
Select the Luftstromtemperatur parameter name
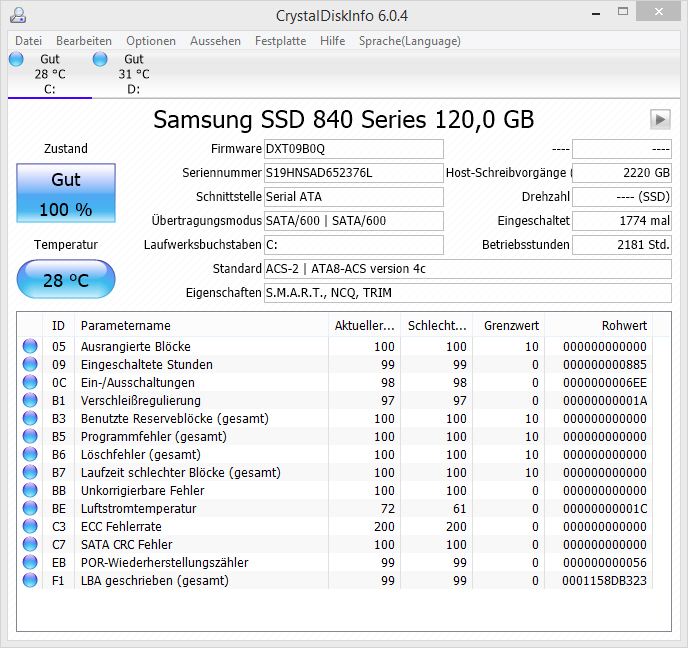coord(138,508)
